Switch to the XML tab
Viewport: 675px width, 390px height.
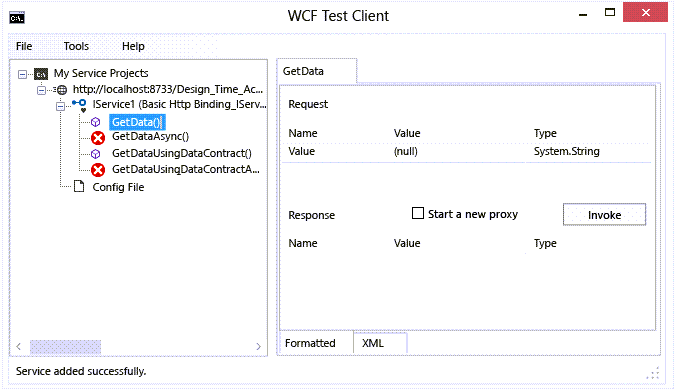click(x=380, y=343)
